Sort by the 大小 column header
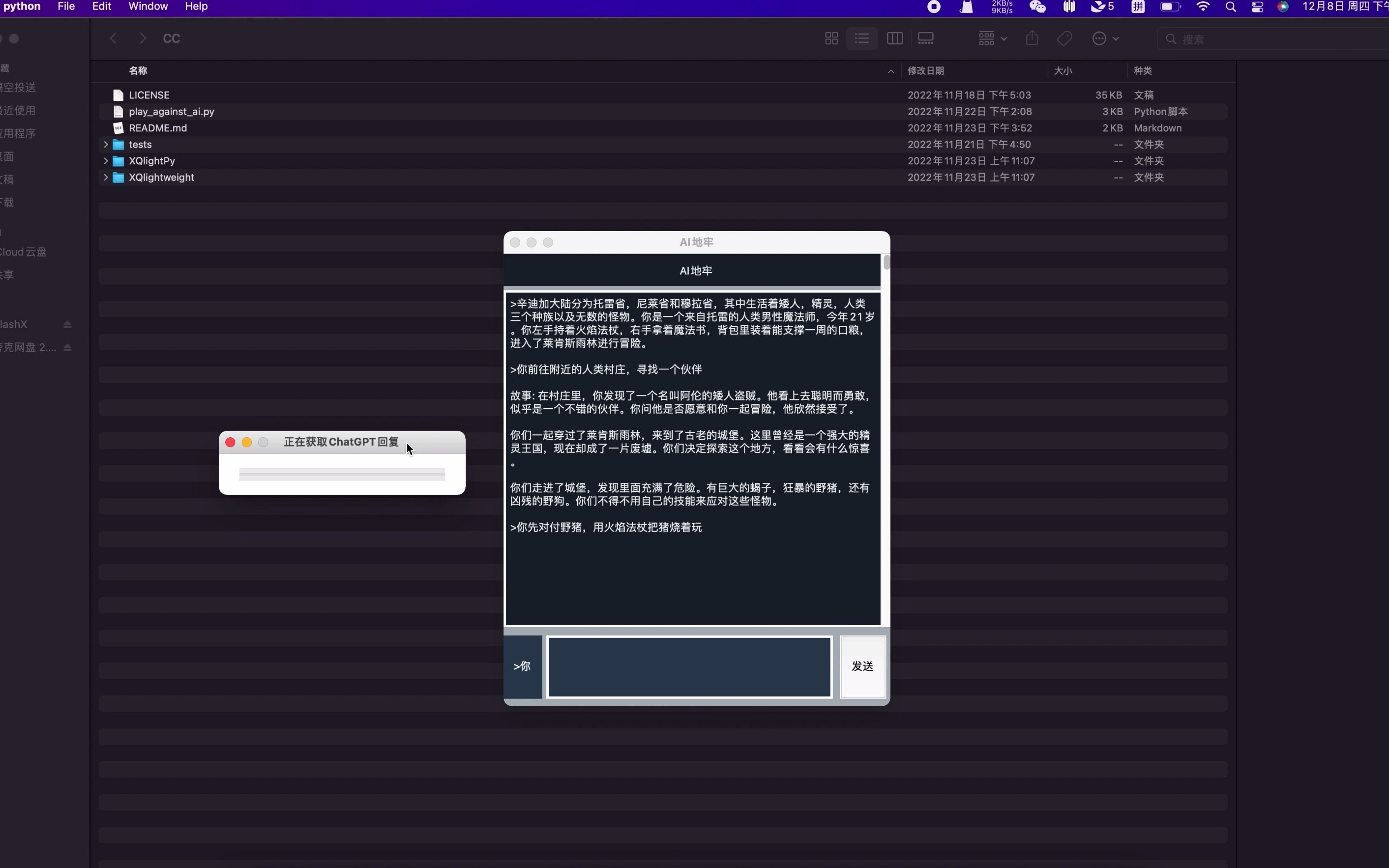This screenshot has width=1389, height=868. [x=1063, y=71]
